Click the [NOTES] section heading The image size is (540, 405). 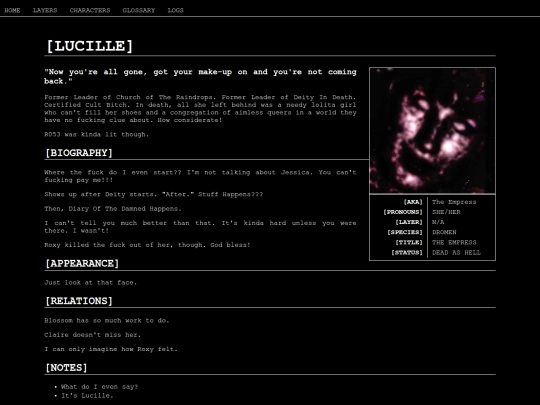pos(66,368)
